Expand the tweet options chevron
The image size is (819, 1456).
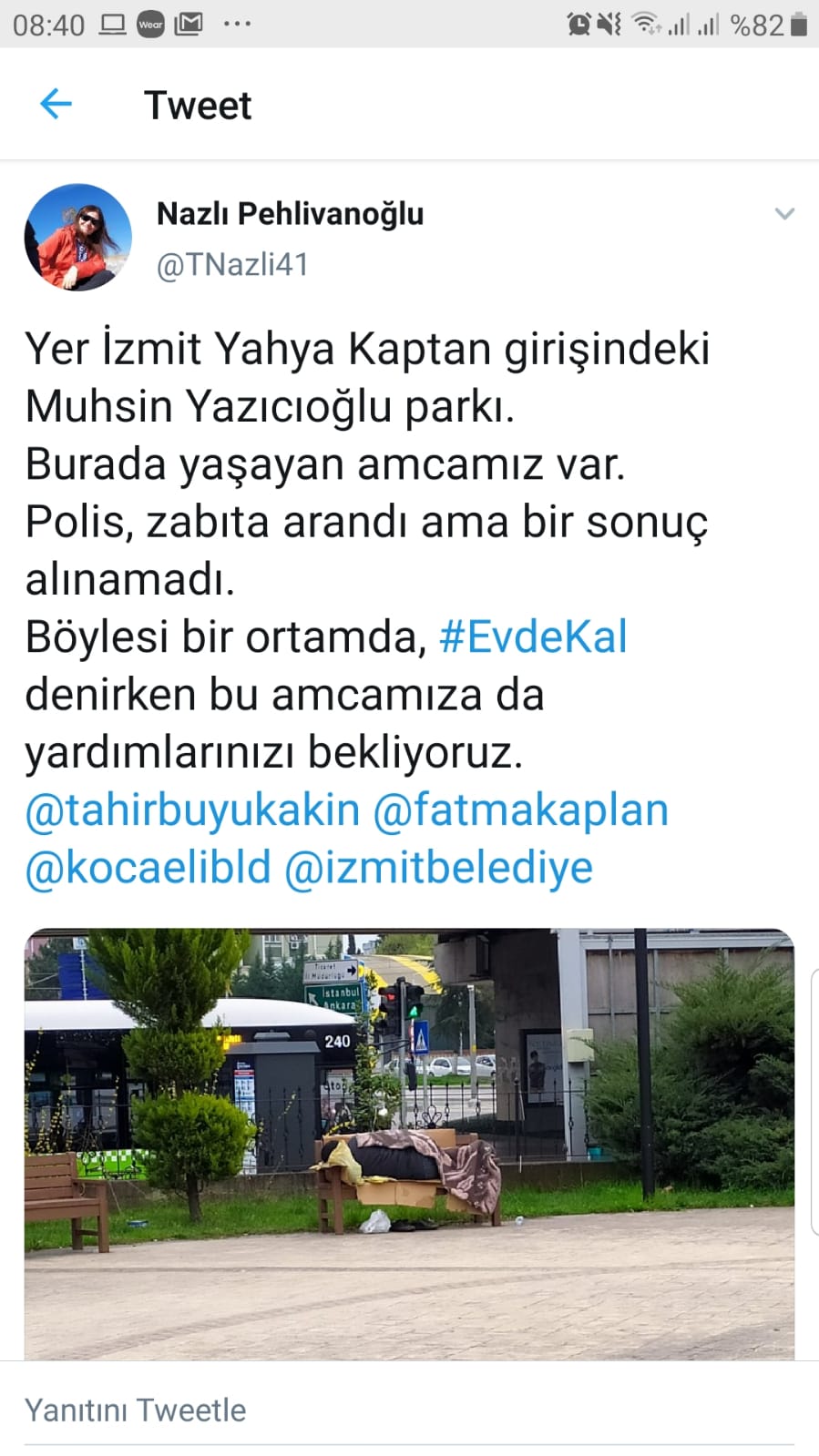(784, 214)
